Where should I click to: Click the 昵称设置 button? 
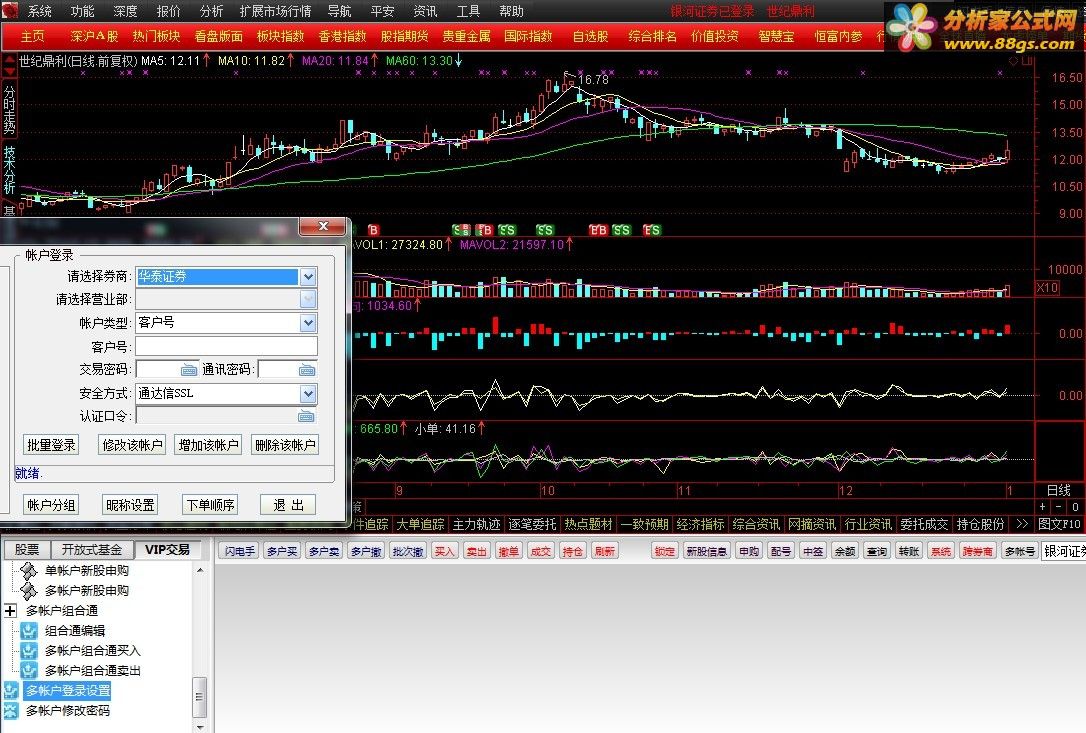[x=130, y=505]
